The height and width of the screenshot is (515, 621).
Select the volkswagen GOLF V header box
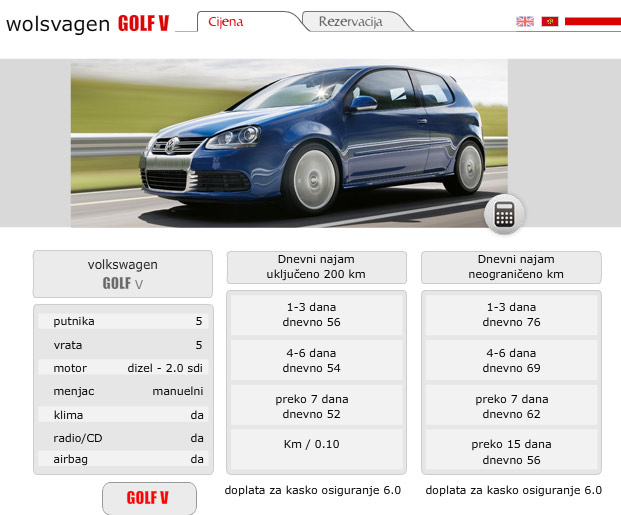[x=123, y=274]
